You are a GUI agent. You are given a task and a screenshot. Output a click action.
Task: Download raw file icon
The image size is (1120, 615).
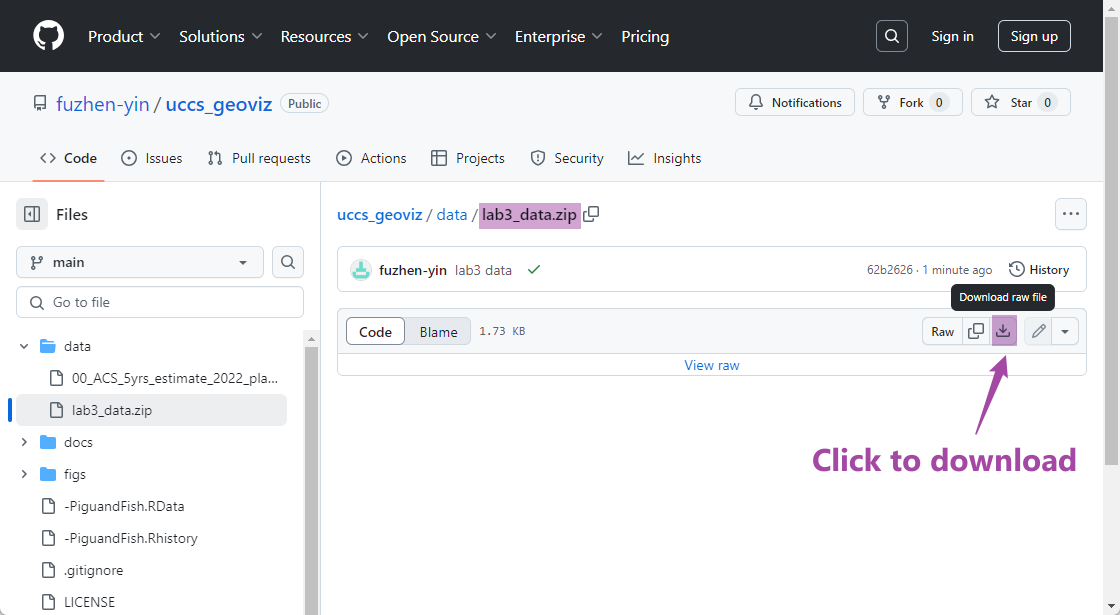pos(1004,331)
